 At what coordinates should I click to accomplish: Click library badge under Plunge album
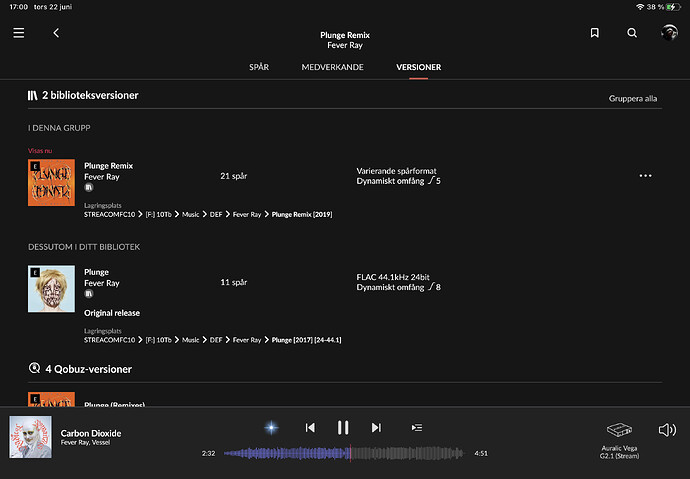[x=88, y=294]
